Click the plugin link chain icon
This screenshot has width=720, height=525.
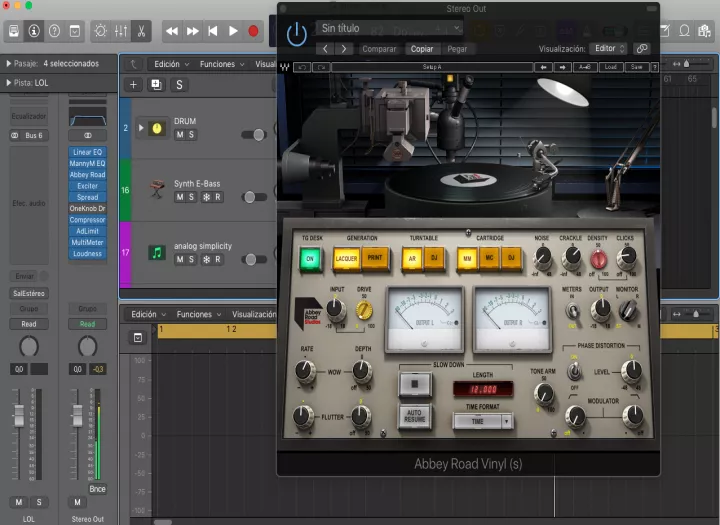pyautogui.click(x=642, y=49)
